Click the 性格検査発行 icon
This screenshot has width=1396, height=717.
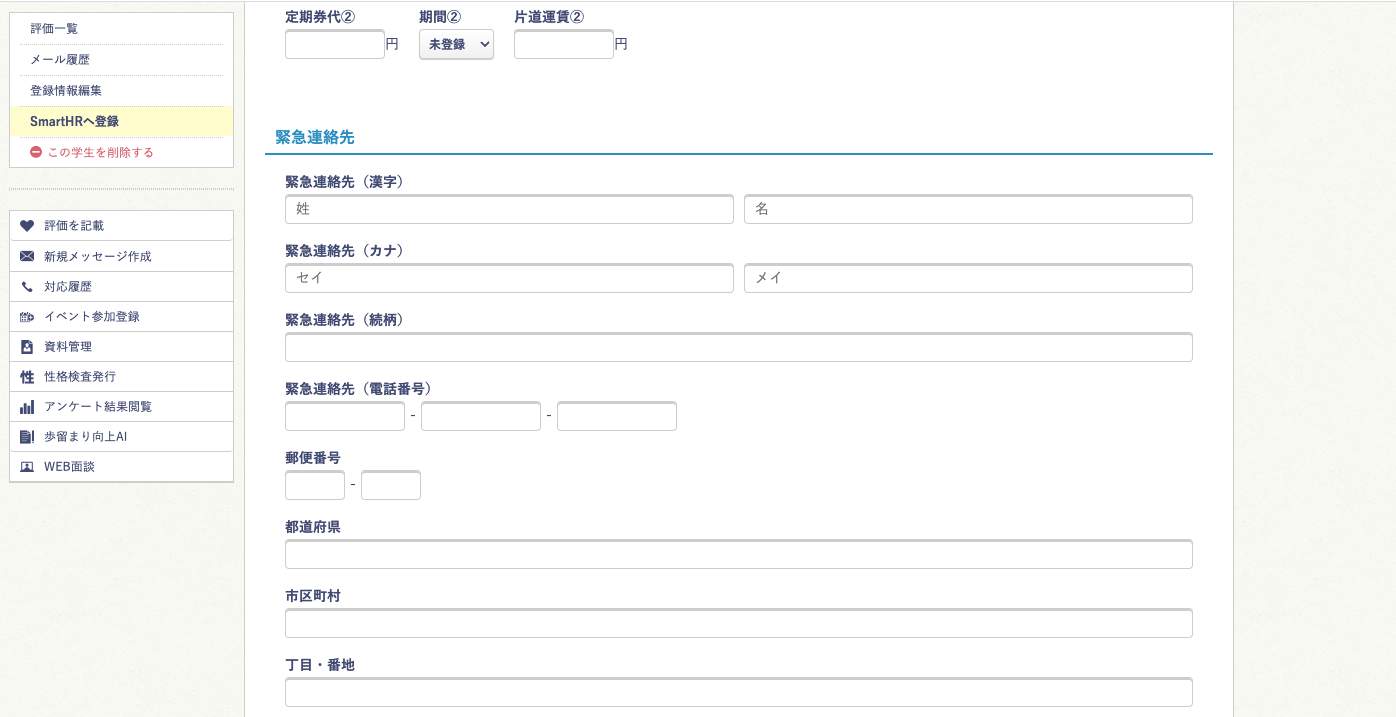point(27,377)
